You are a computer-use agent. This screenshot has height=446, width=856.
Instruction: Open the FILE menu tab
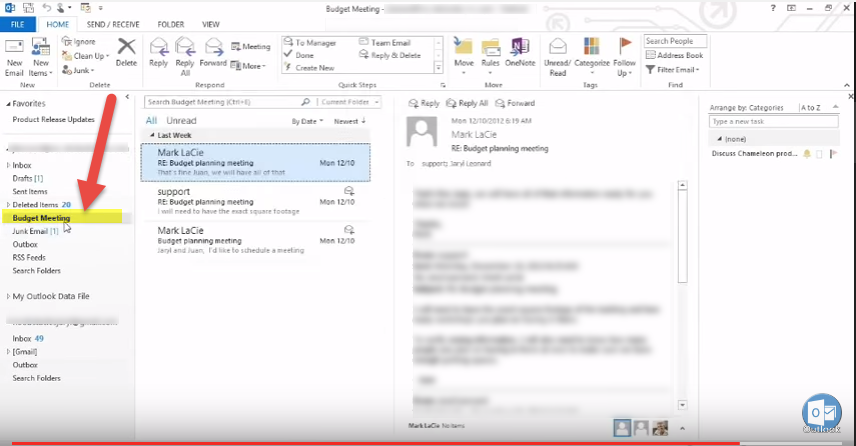tap(19, 23)
